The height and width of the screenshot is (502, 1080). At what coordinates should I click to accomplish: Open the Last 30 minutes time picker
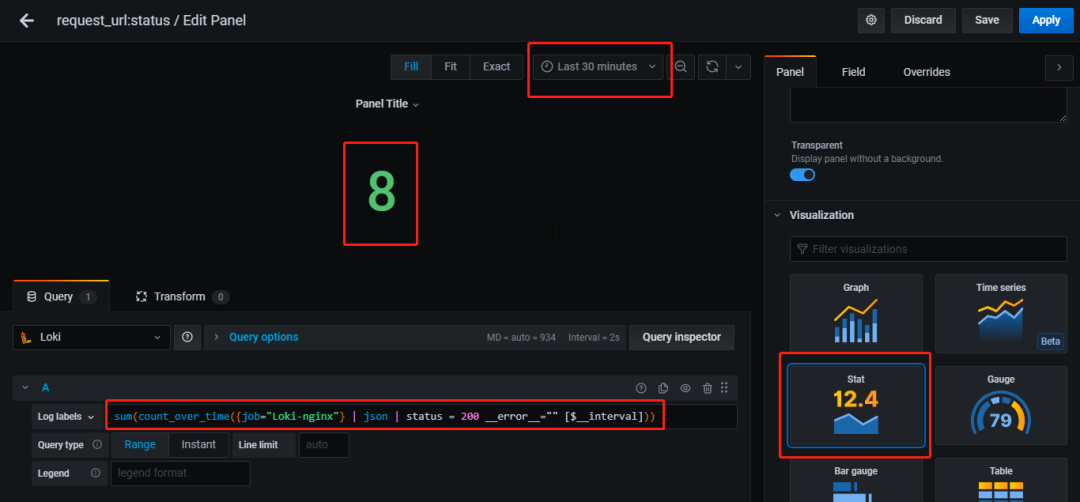598,67
